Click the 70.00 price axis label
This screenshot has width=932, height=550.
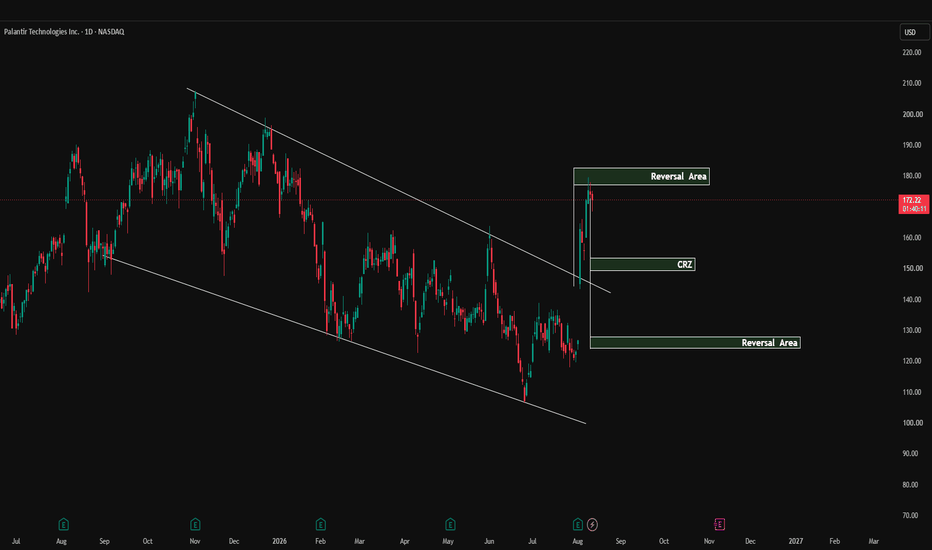click(x=910, y=516)
